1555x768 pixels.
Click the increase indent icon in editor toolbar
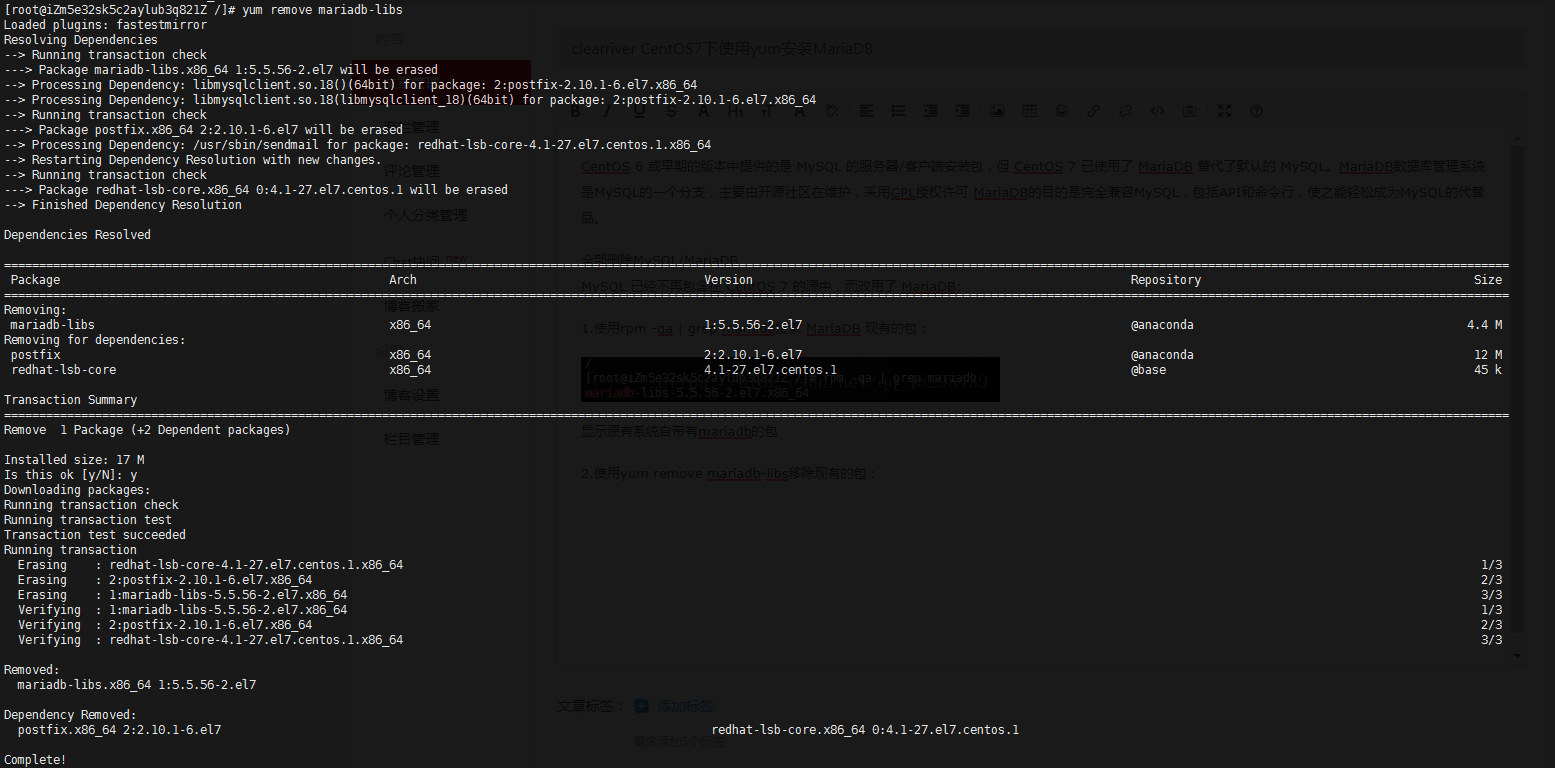point(962,111)
